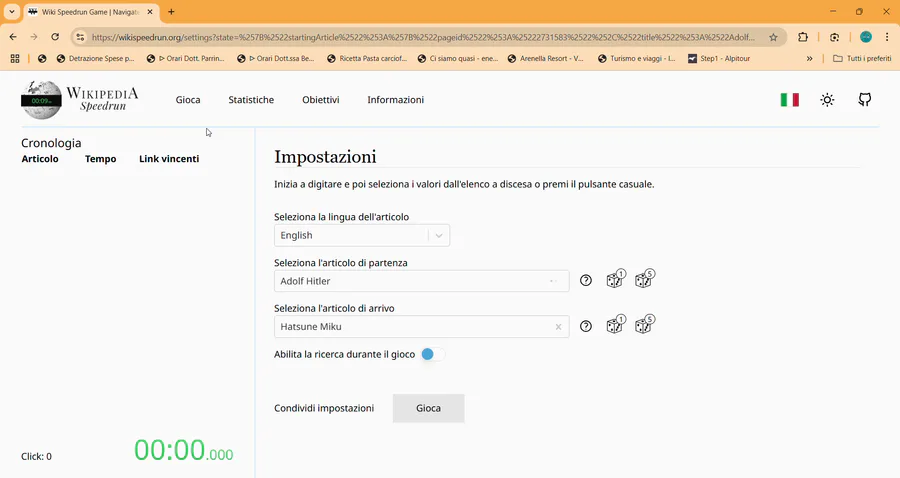The width and height of the screenshot is (900, 478).
Task: Click the browser address bar URL
Action: 423,37
